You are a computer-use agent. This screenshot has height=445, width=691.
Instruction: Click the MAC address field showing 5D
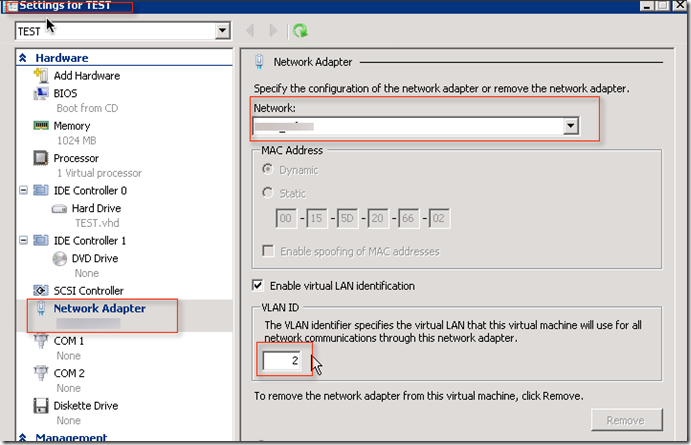pyautogui.click(x=347, y=218)
